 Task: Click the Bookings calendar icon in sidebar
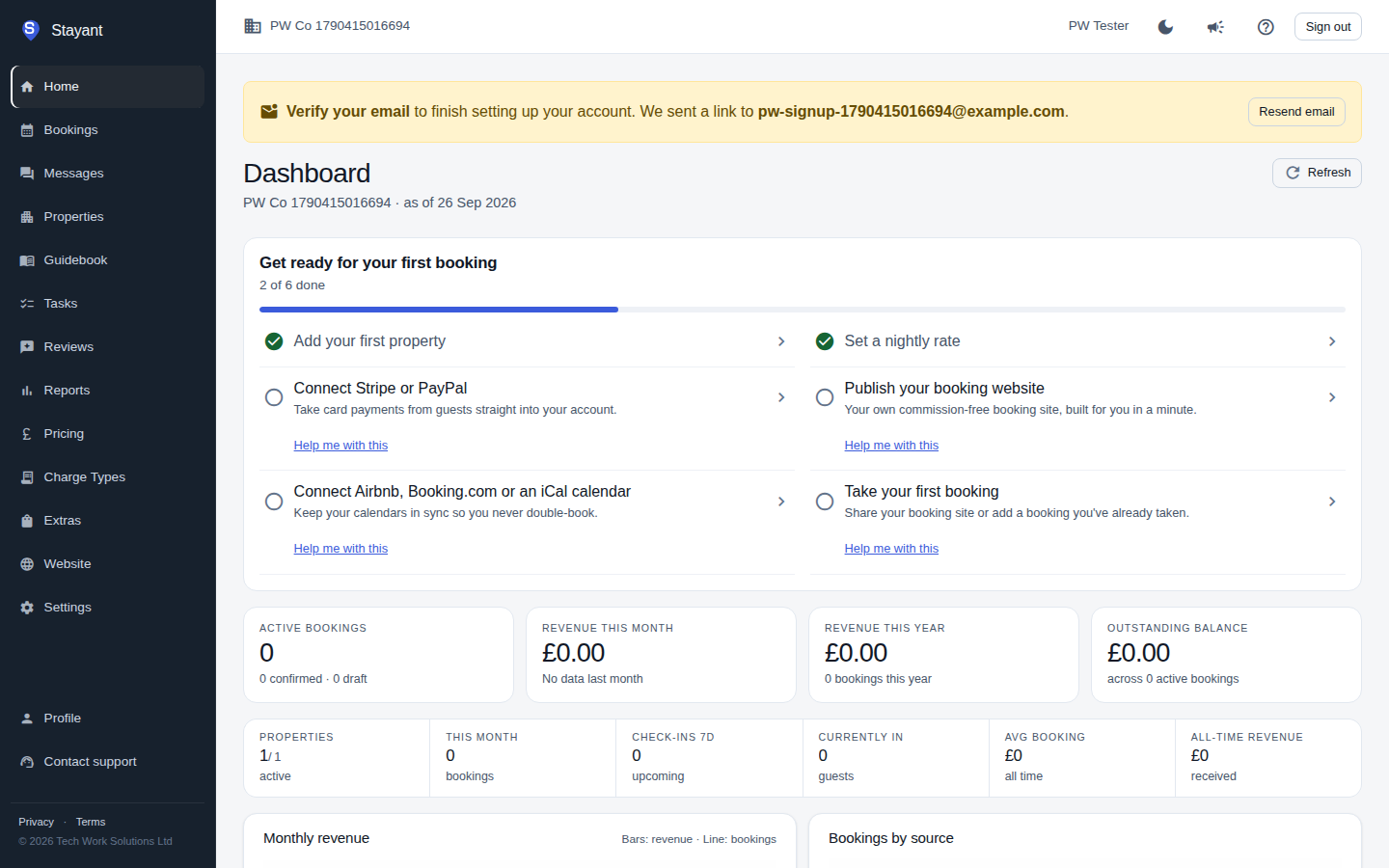point(27,130)
